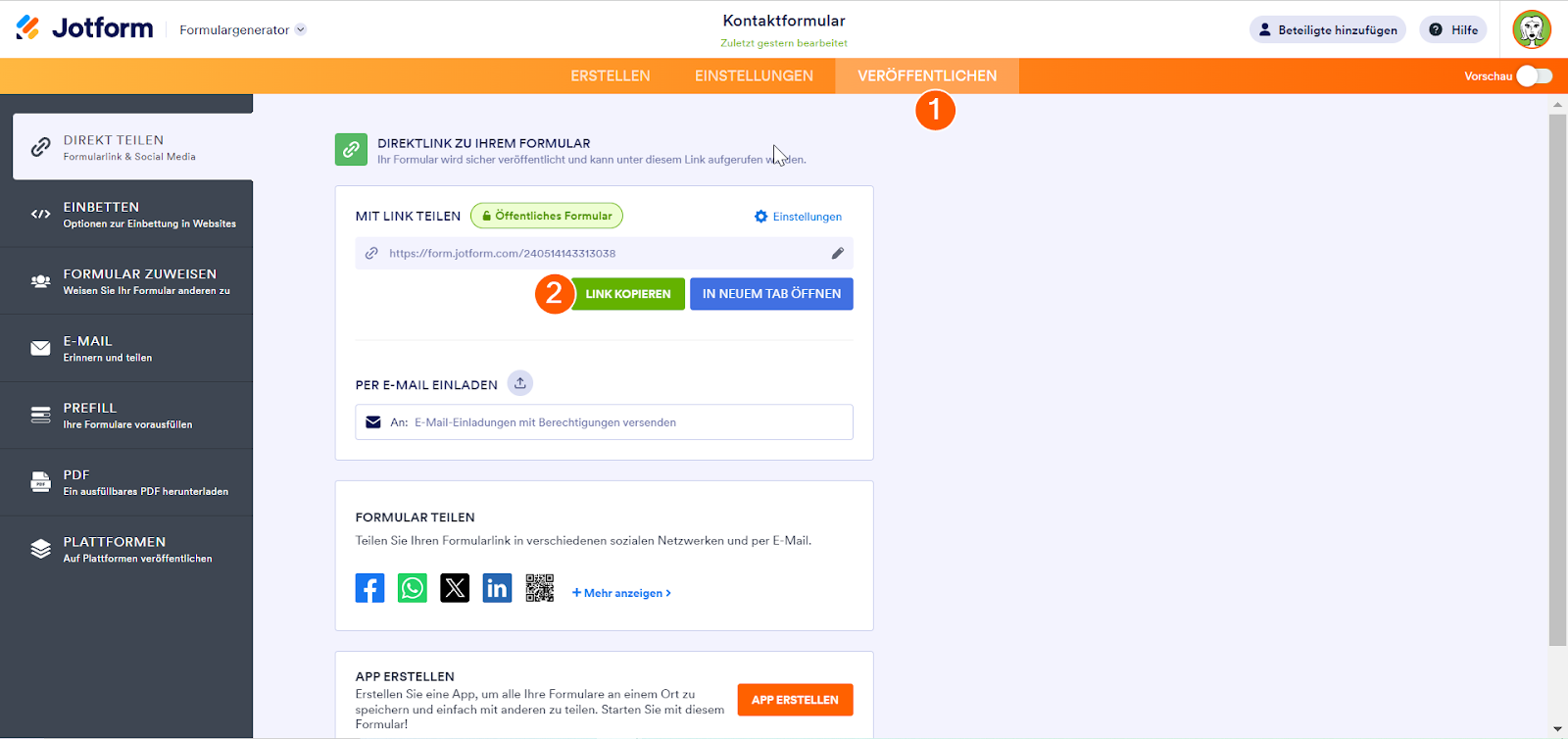
Task: Click the Kontaktformular form title
Action: click(784, 21)
